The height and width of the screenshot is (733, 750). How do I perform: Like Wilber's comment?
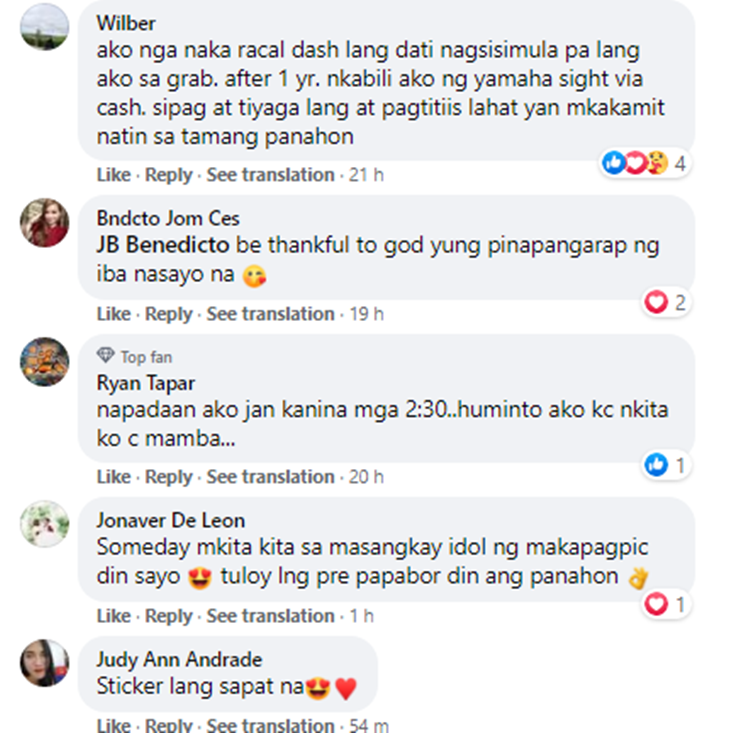click(113, 175)
